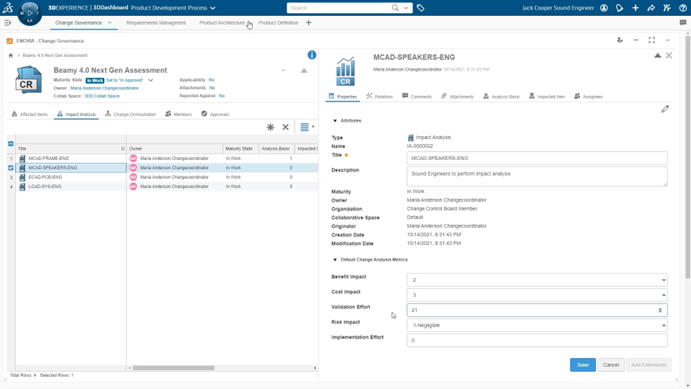
Task: Add a new dashboard tab with plus
Action: (x=308, y=22)
